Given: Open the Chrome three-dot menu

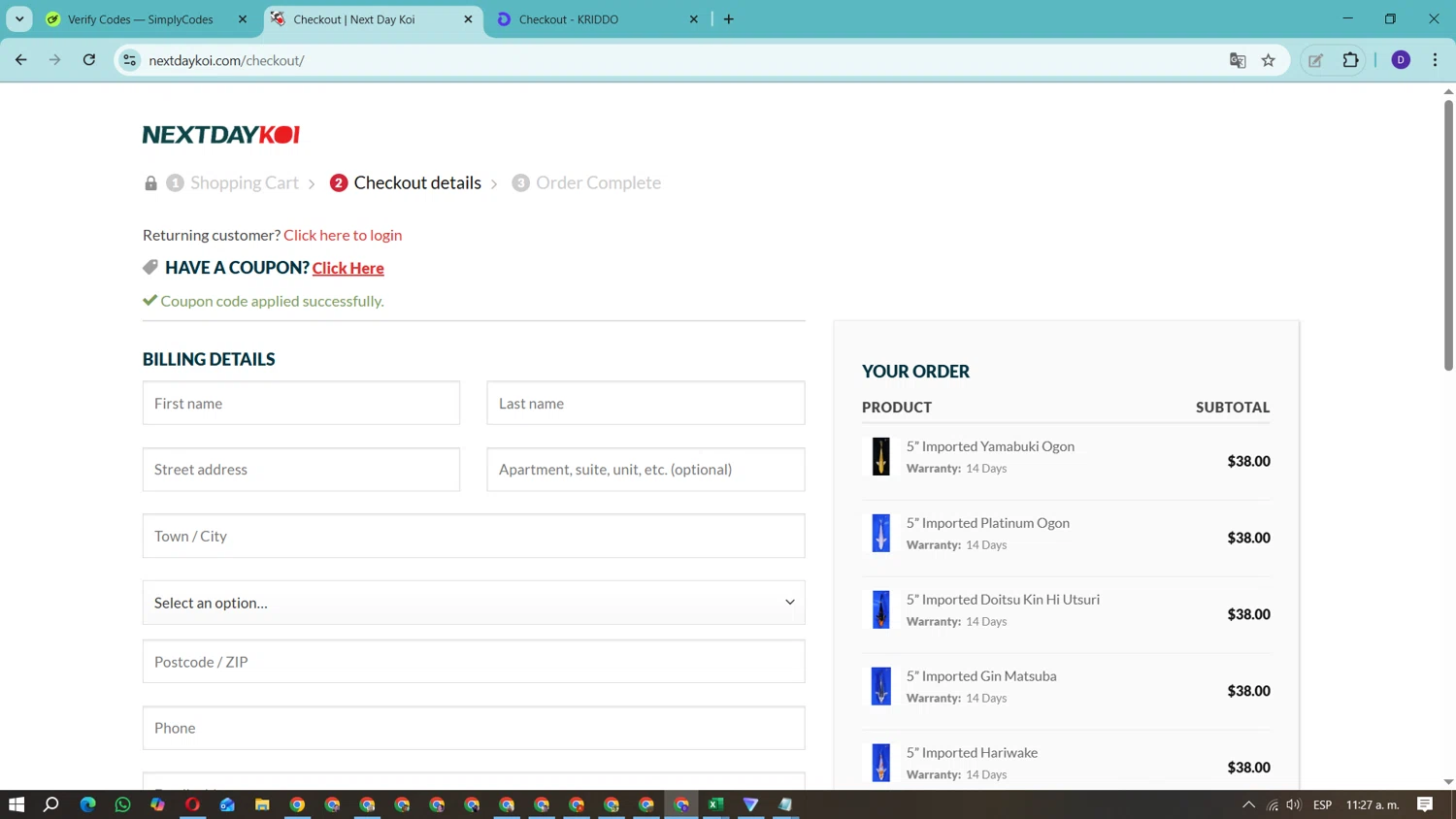Looking at the screenshot, I should [1435, 60].
